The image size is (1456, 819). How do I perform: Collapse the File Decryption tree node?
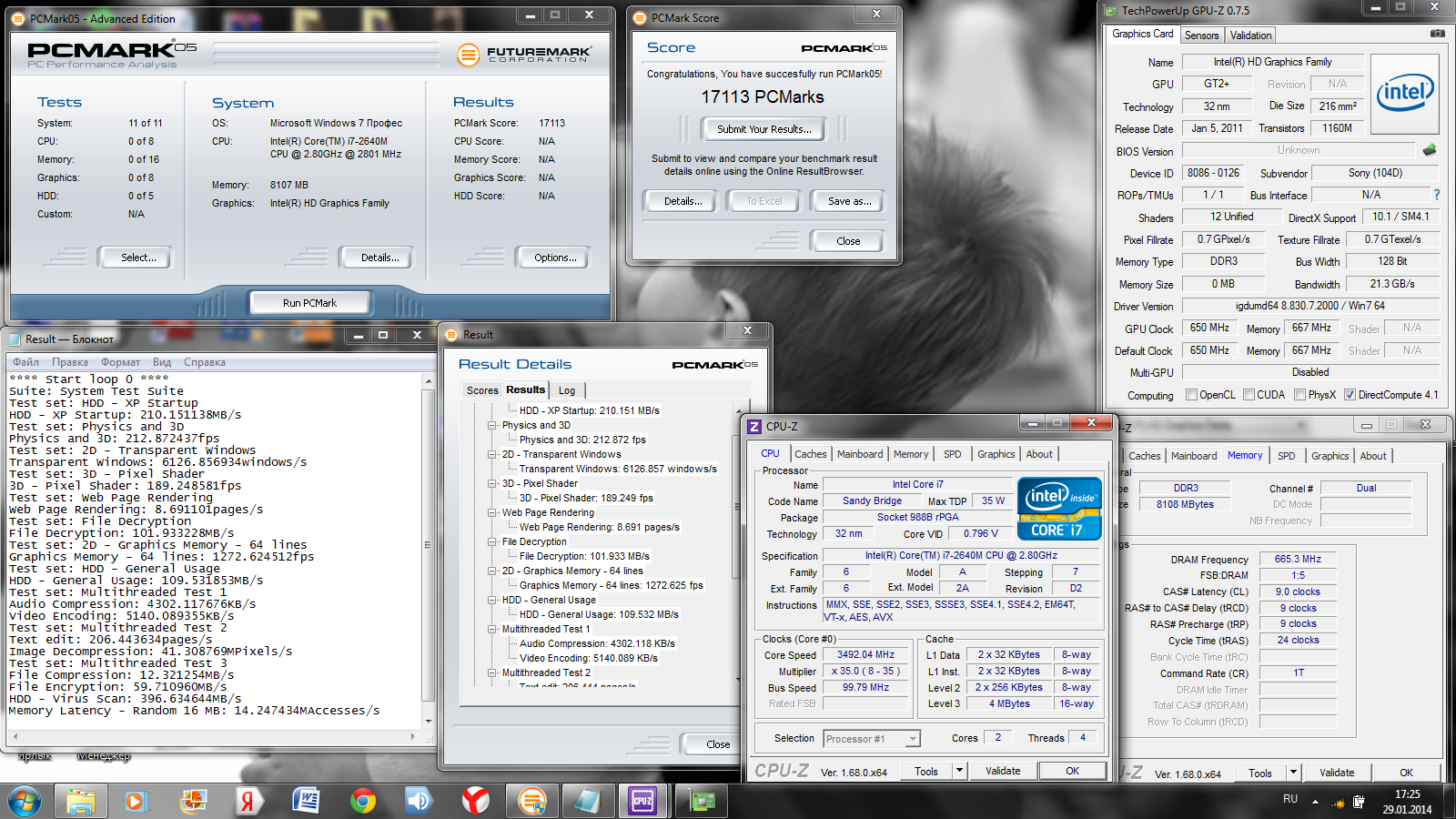pos(492,541)
